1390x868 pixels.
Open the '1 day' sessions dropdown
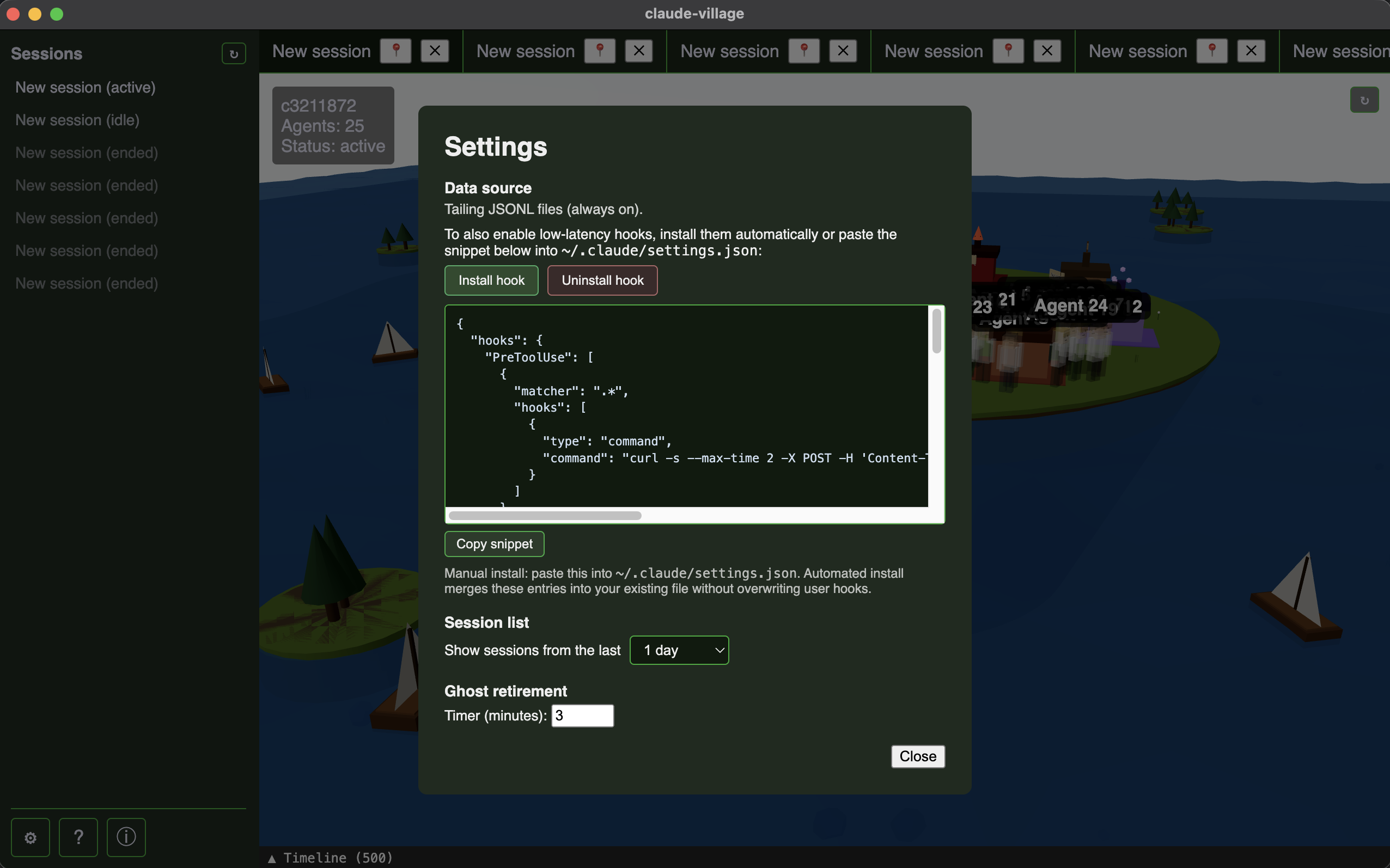click(x=679, y=650)
